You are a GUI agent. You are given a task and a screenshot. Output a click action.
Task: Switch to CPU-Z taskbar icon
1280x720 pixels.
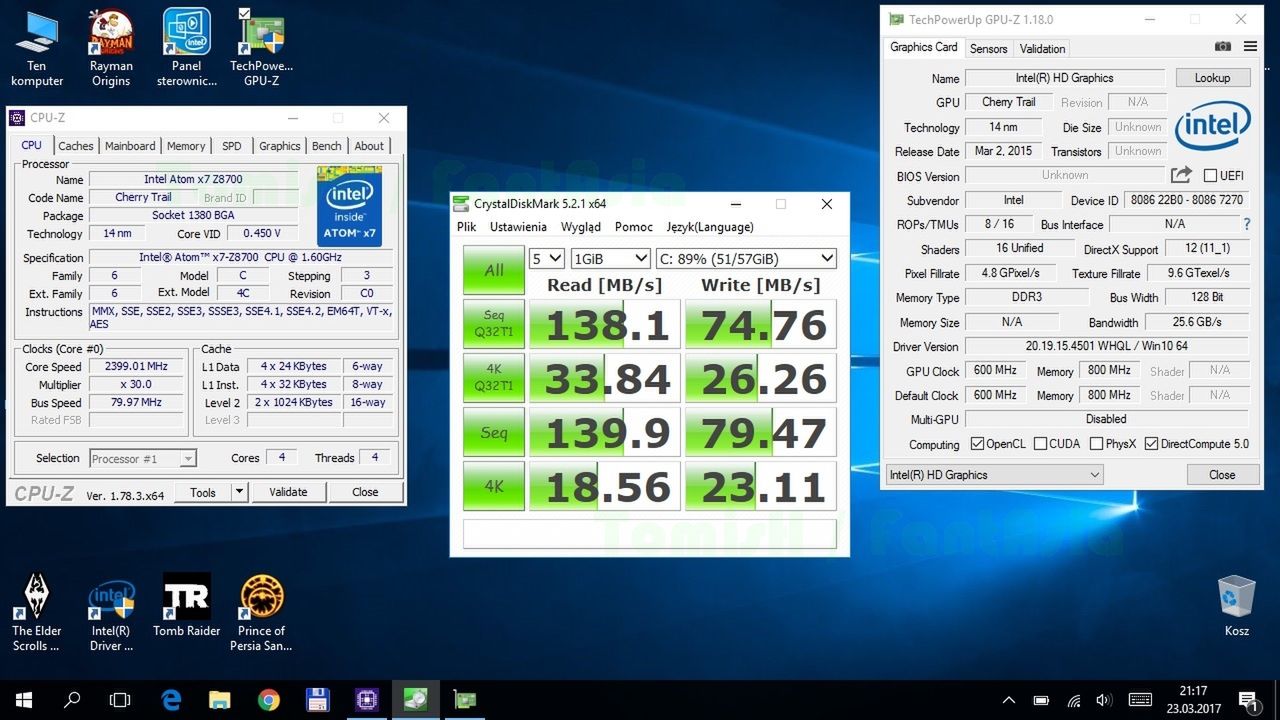[366, 700]
